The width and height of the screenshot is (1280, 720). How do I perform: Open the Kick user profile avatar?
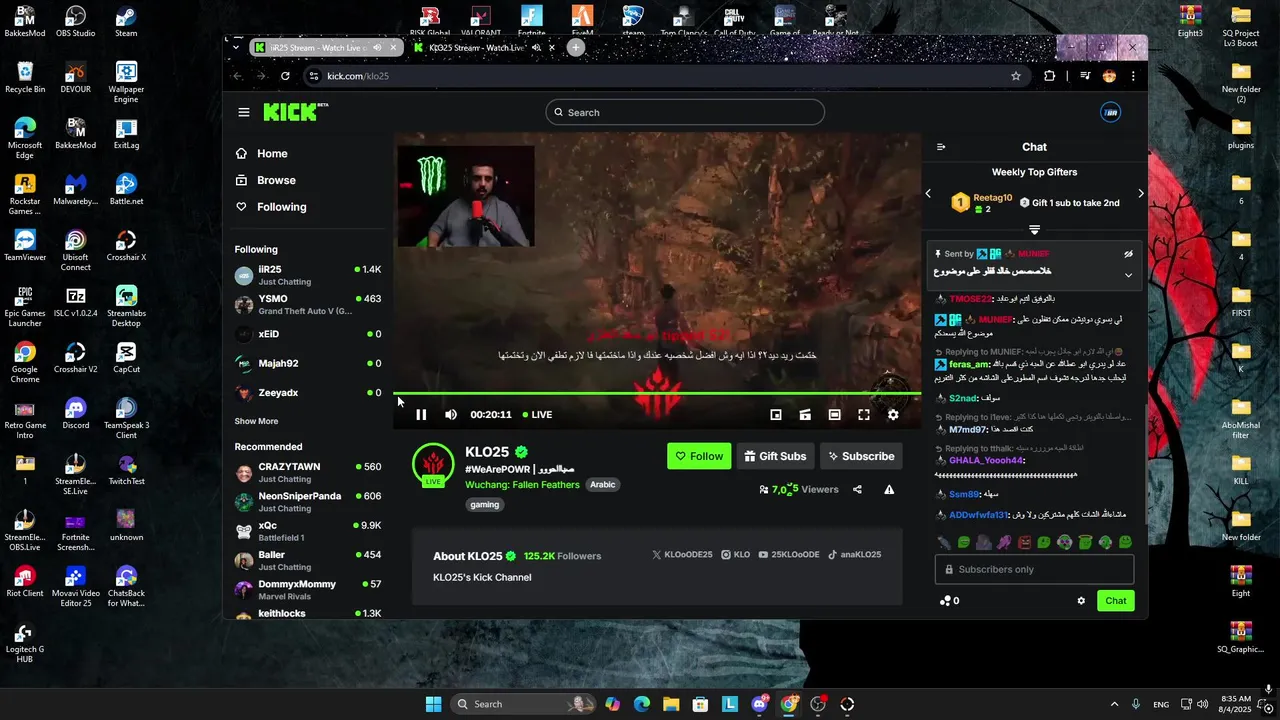(x=1110, y=112)
